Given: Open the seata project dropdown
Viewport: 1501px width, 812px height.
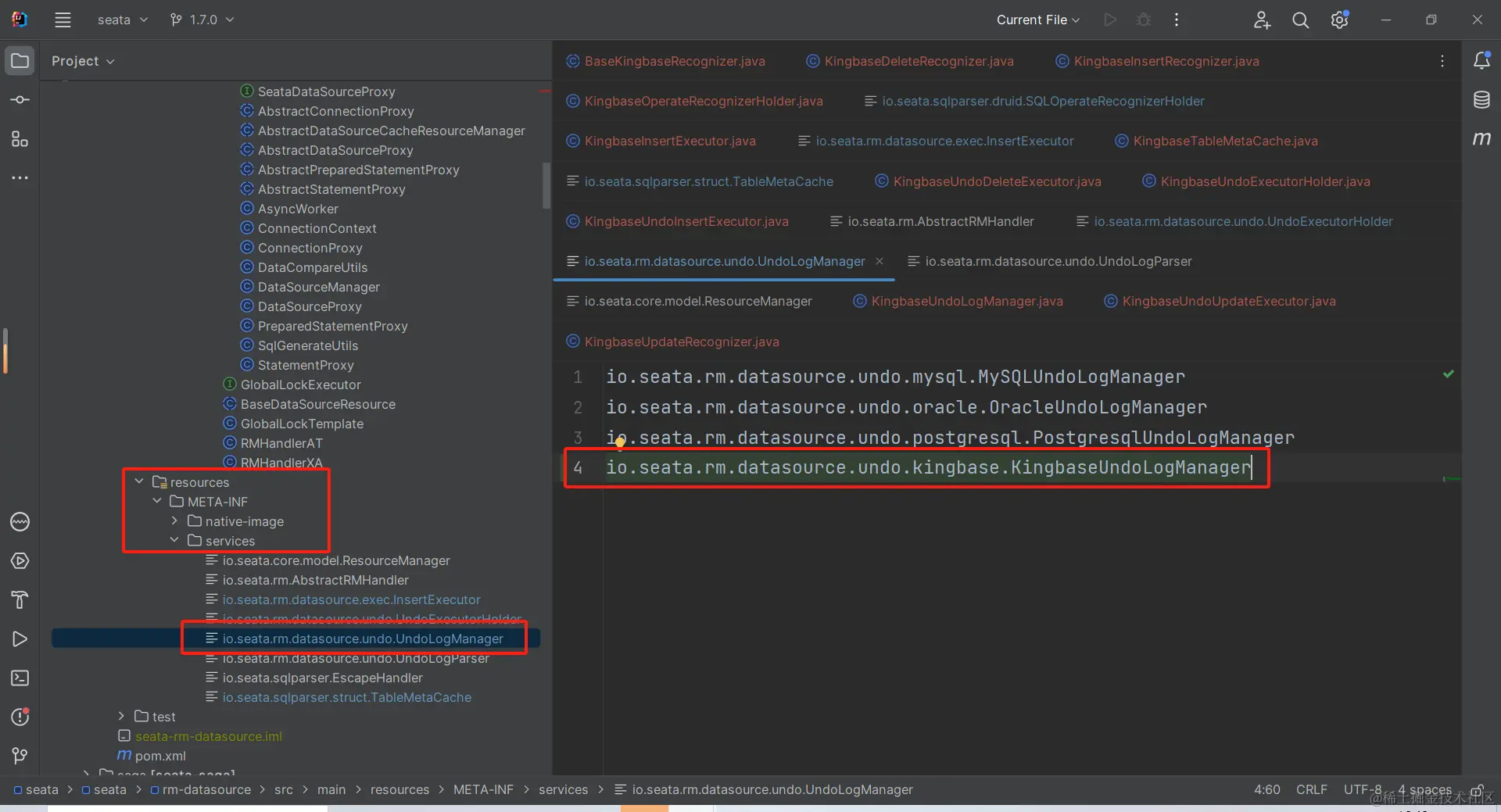Looking at the screenshot, I should [122, 20].
